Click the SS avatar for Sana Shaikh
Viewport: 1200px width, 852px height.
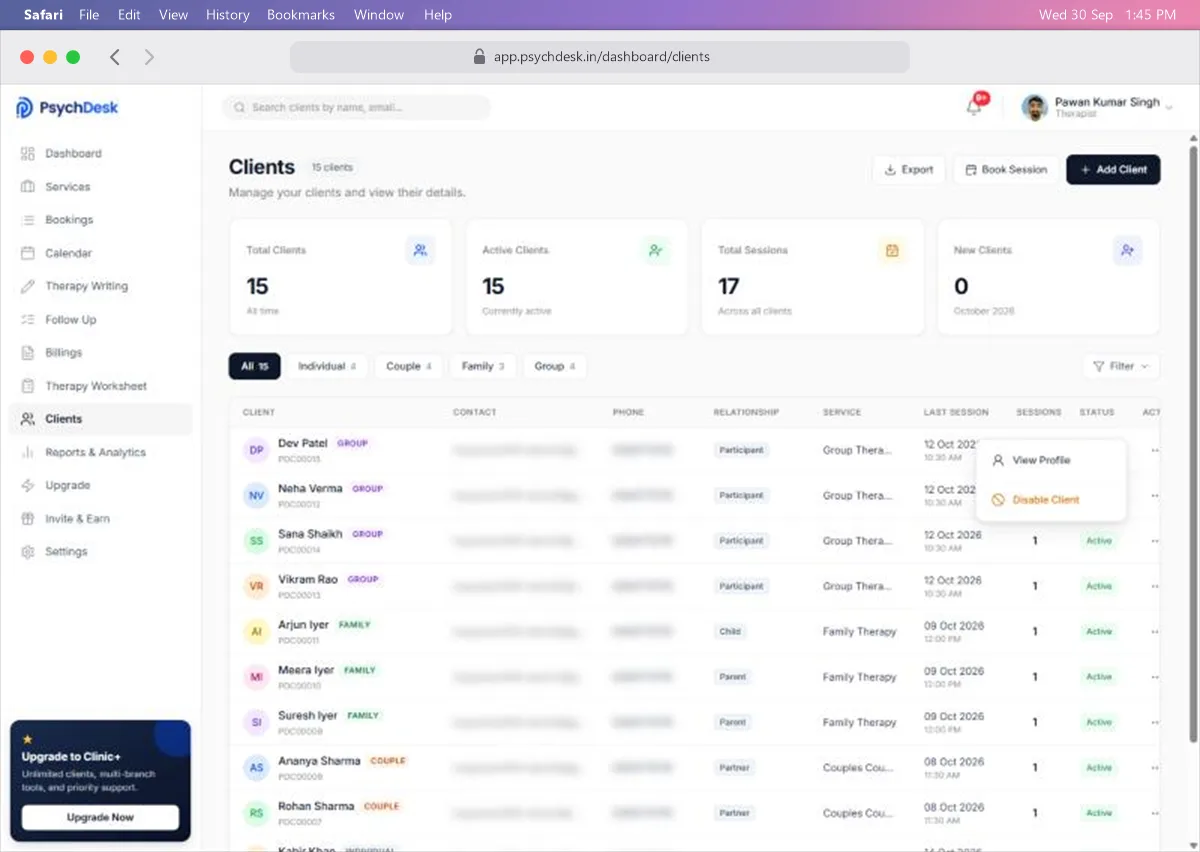click(257, 541)
